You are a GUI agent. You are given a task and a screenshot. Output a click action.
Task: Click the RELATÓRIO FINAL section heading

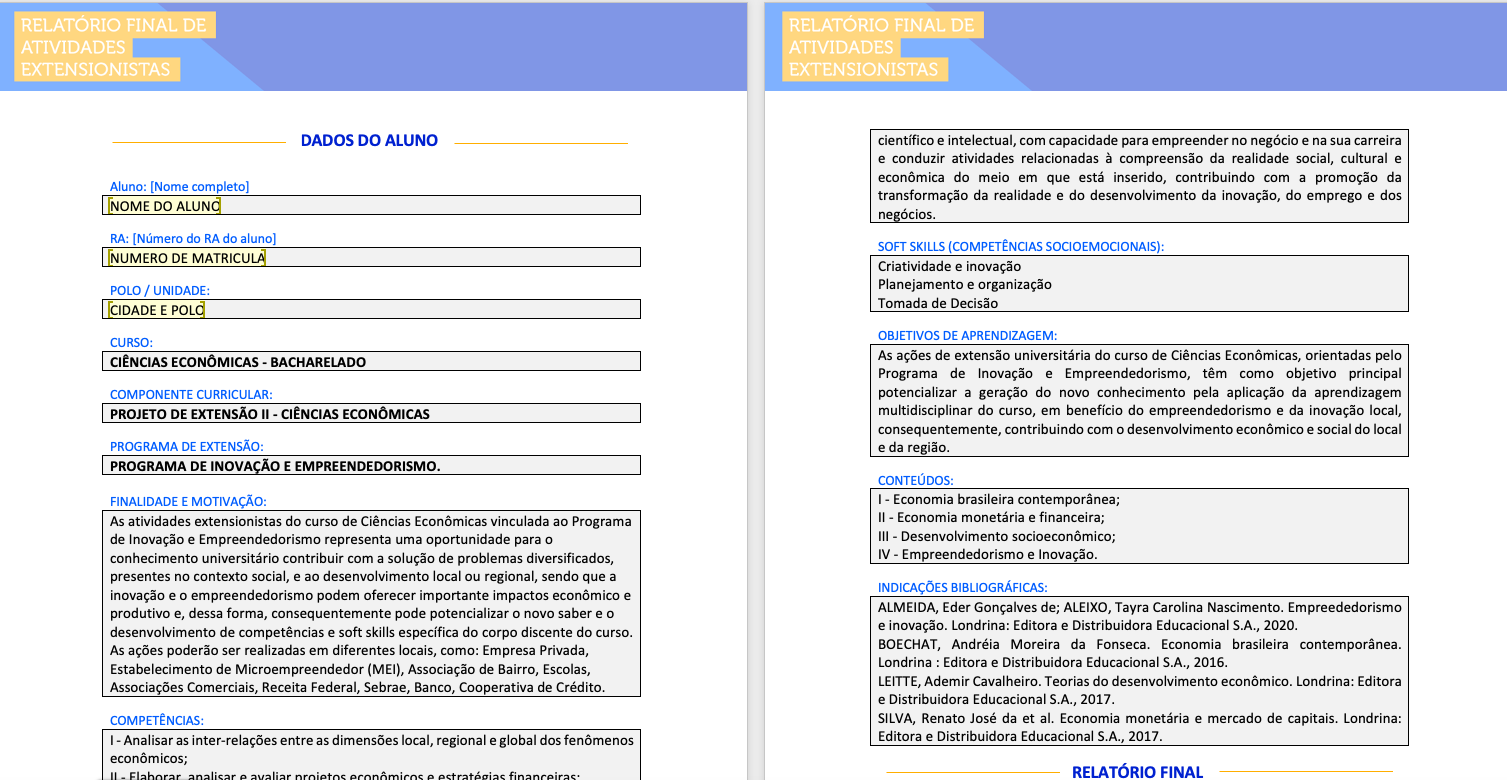[1137, 771]
